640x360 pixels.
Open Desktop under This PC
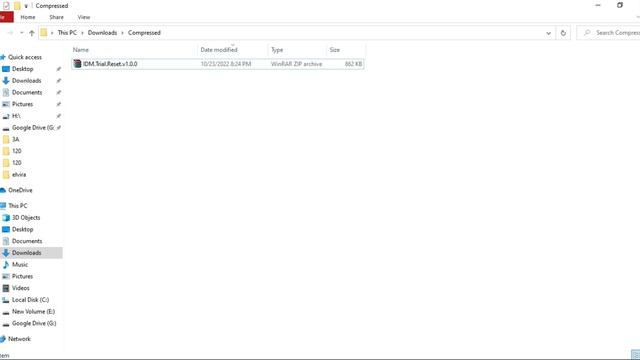coord(22,229)
